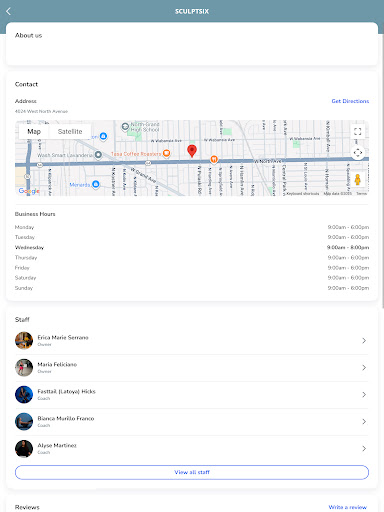Viewport: 384px width, 512px height.
Task: Click North-Grand High School map marker
Action: click(125, 127)
